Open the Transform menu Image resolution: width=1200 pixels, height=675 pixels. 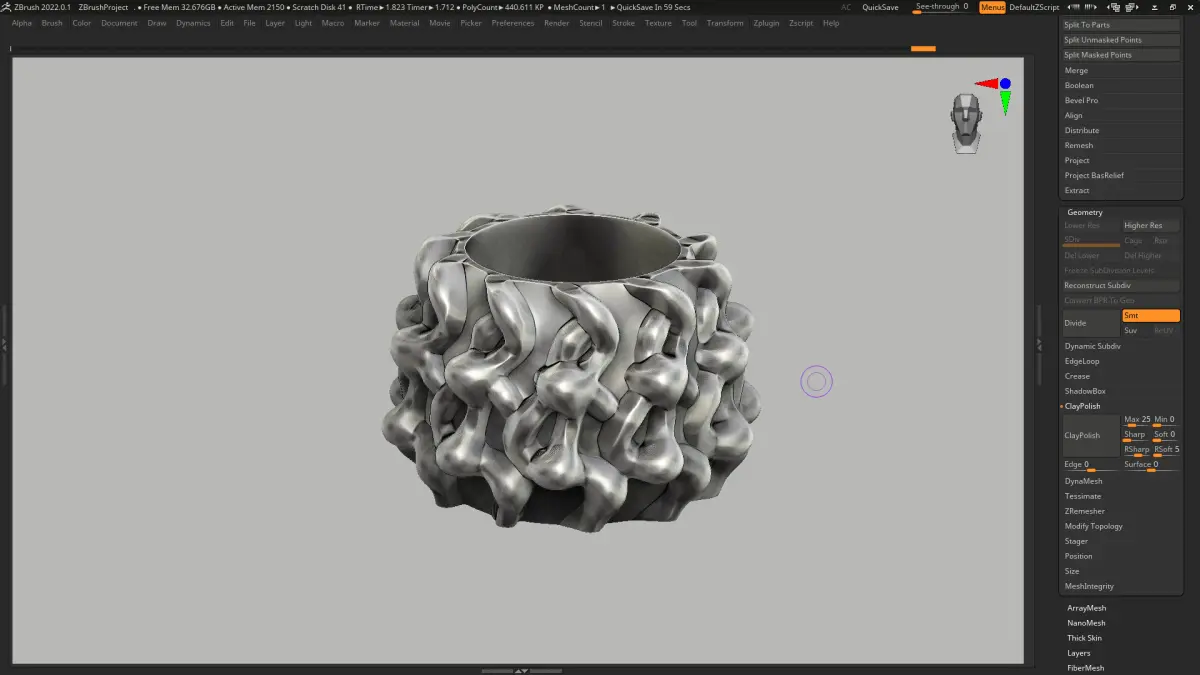click(x=725, y=23)
